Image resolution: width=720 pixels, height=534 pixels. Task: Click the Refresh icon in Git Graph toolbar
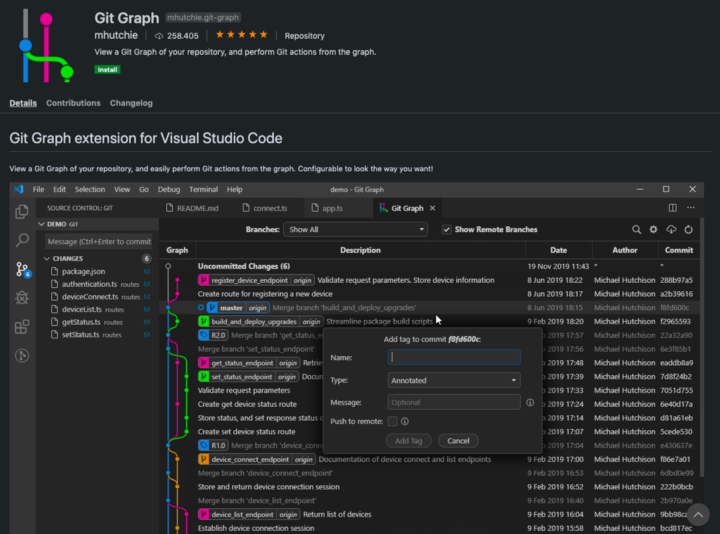pyautogui.click(x=688, y=230)
